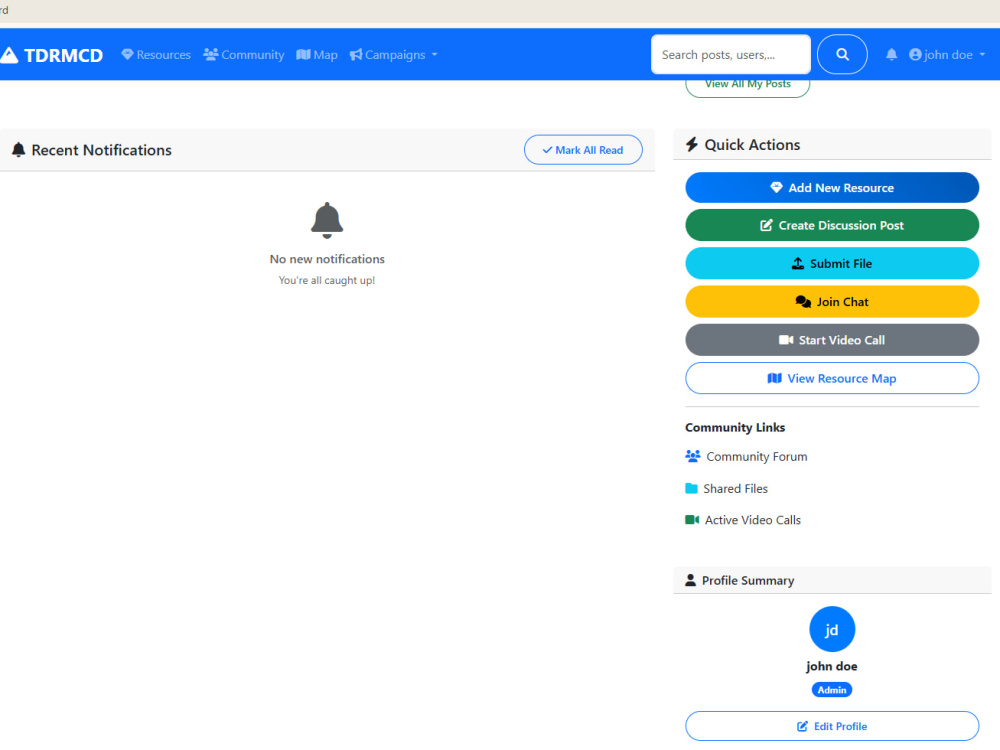Click the checkmark icon in Mark All Read
This screenshot has height=750, width=1000.
547,150
